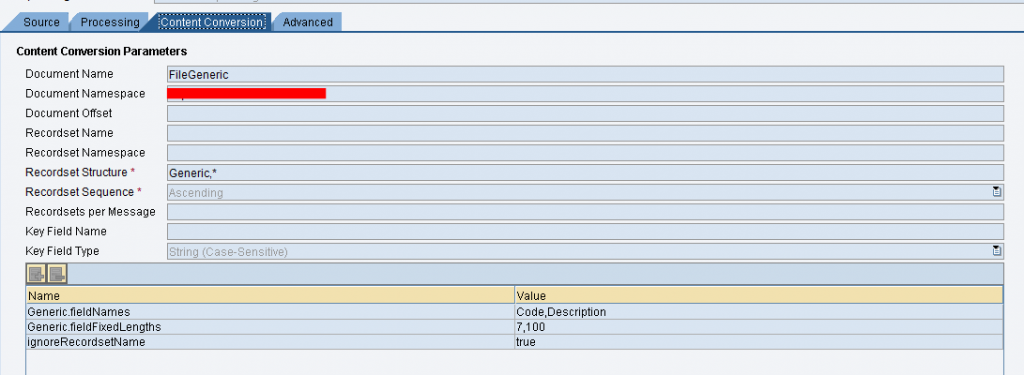Focus the Document Offset field
The image size is (1024, 375).
[585, 114]
